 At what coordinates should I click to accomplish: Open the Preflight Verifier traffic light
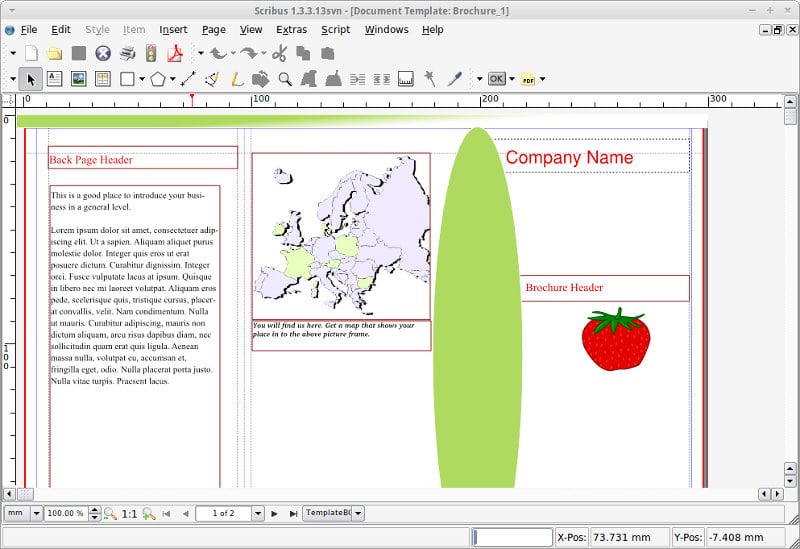(x=151, y=53)
